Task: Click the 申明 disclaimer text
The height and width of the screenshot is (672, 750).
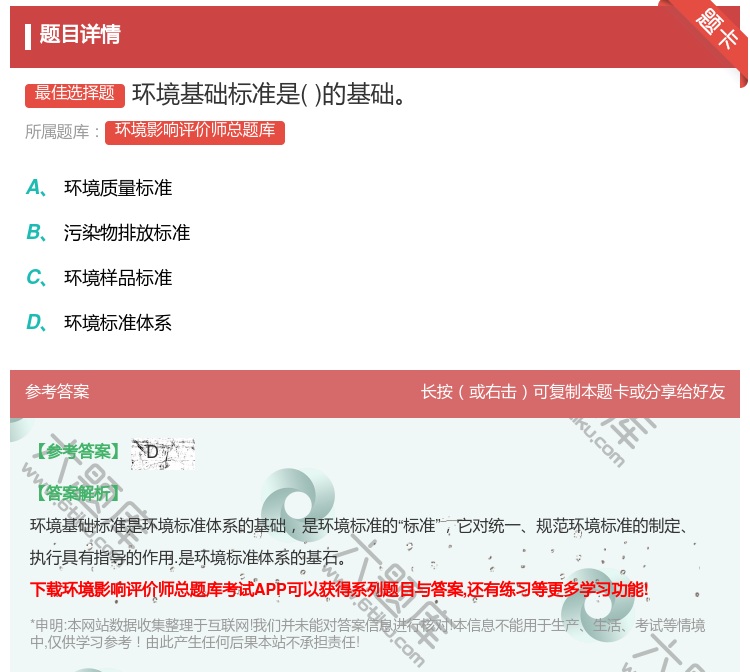Action: [x=367, y=633]
